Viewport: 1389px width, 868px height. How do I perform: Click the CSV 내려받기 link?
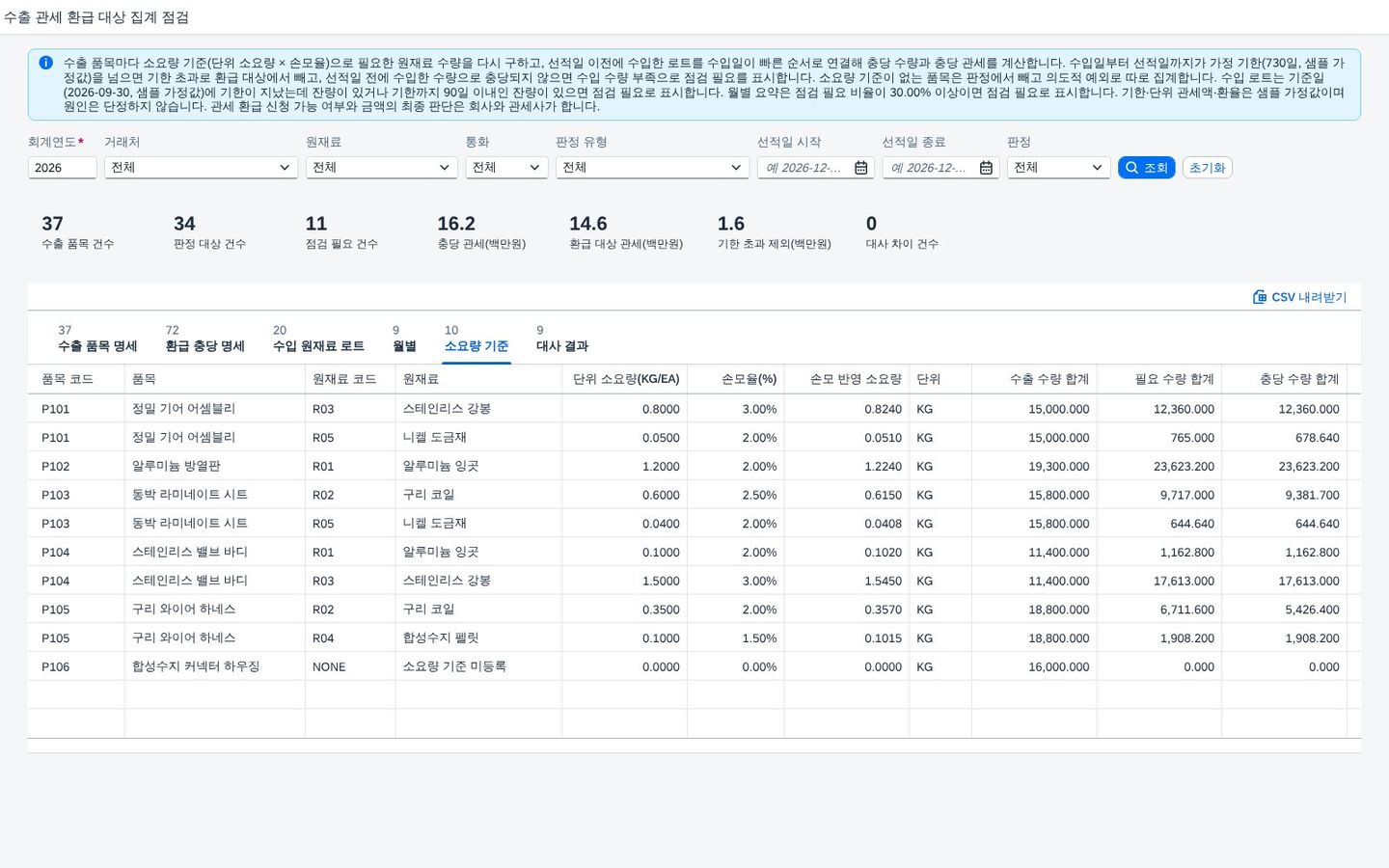point(1299,297)
